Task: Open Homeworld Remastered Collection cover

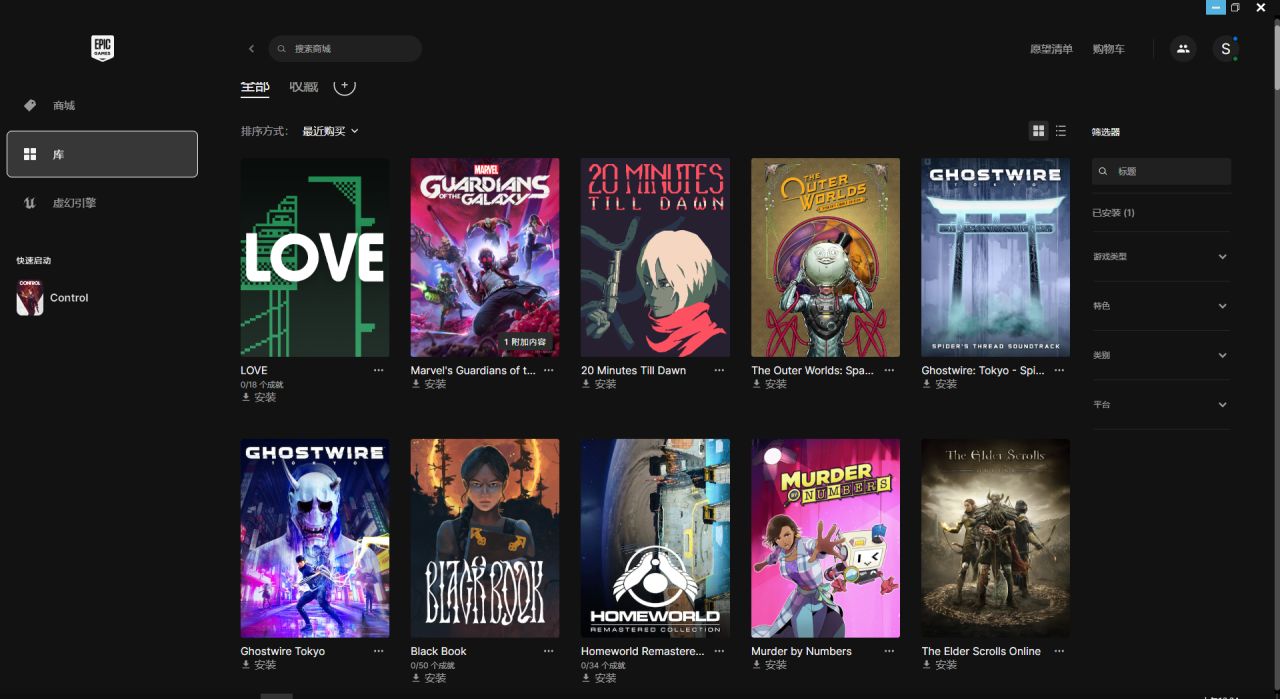Action: click(655, 538)
